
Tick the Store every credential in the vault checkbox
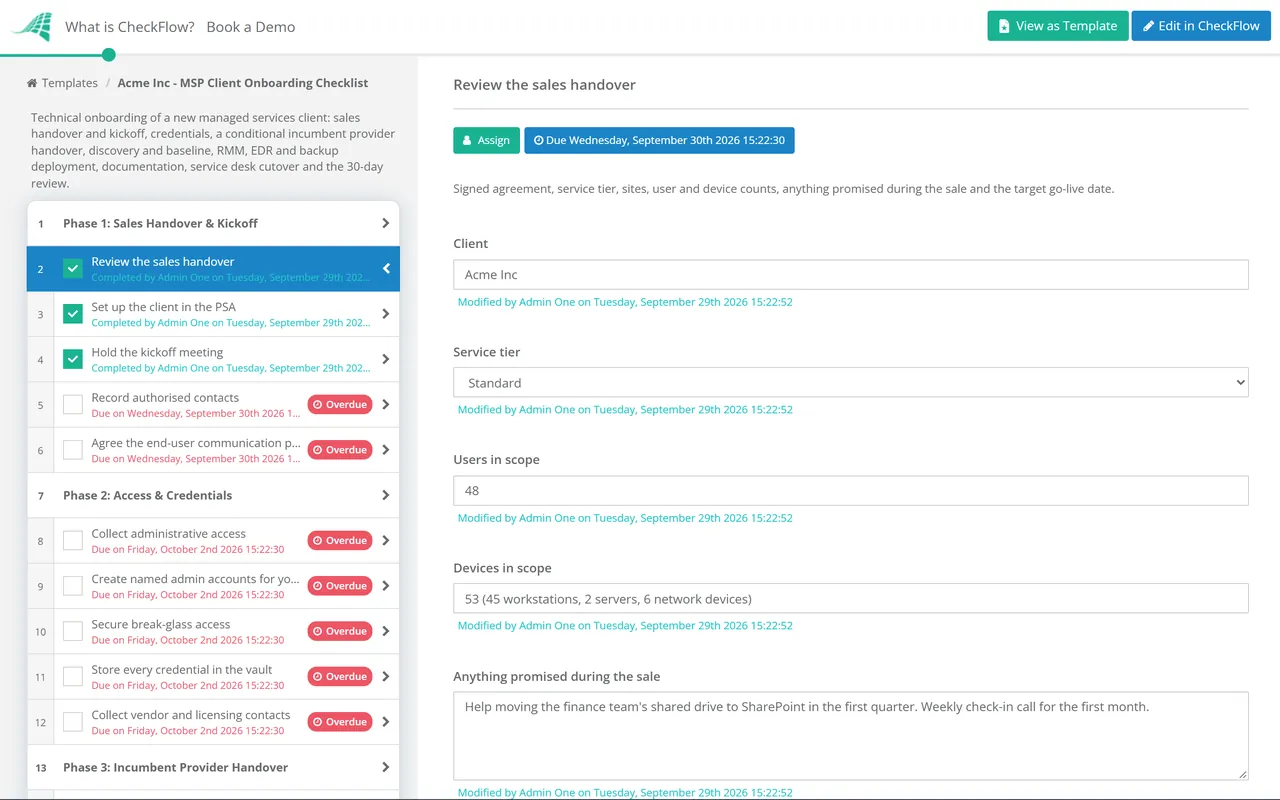coord(73,677)
